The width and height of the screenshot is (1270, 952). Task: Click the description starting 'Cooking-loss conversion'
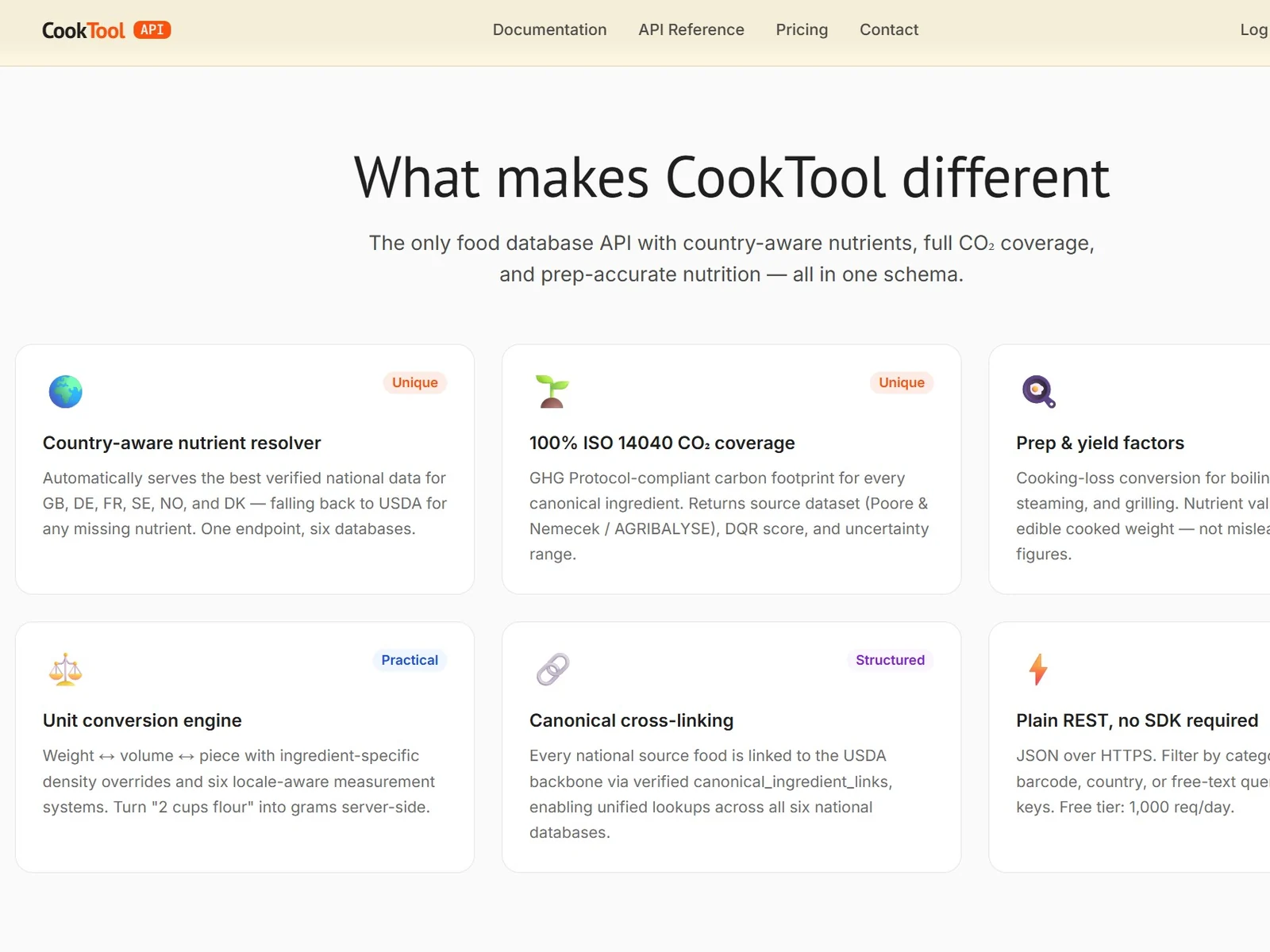pos(1143,516)
